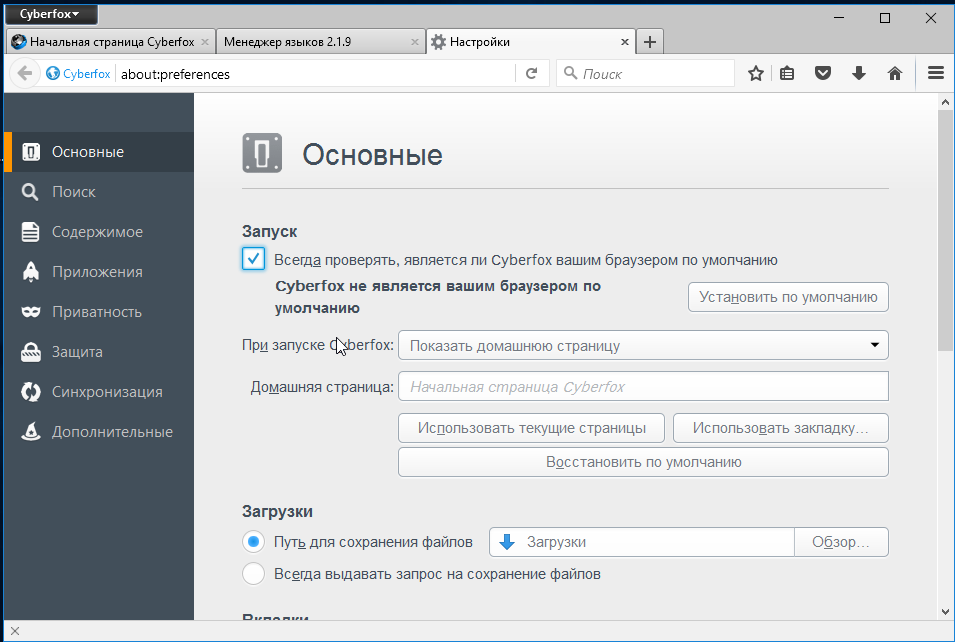
Task: Click Установить по умолчанию button
Action: 788,297
